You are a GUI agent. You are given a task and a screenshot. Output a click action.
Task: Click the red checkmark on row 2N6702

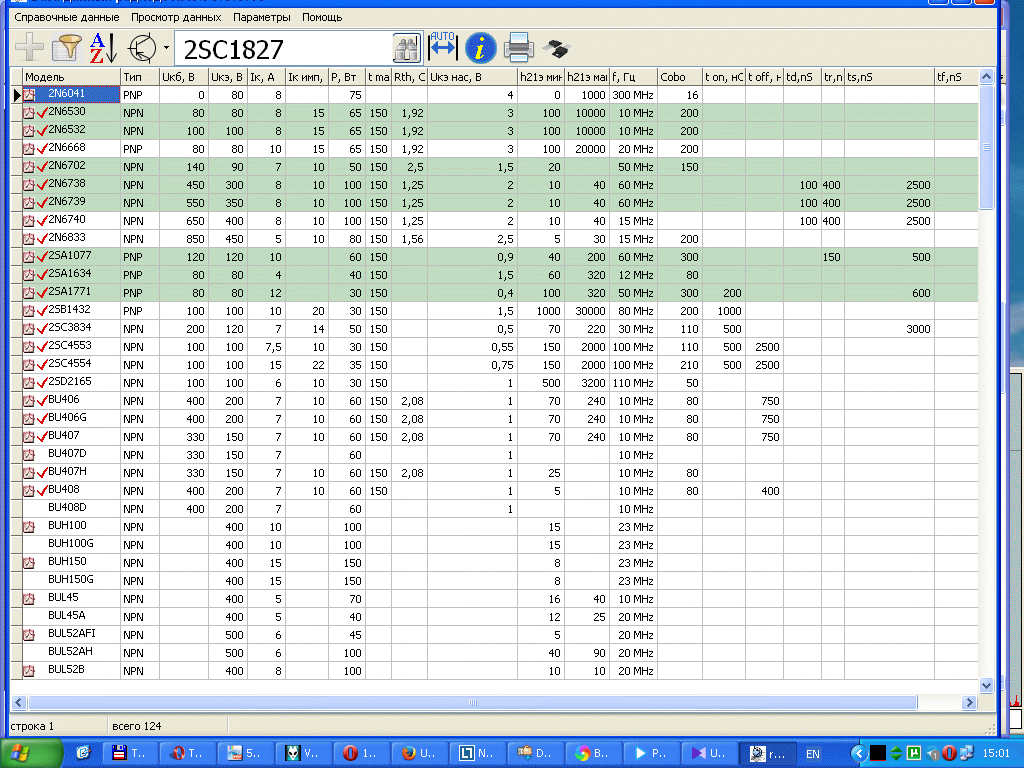(42, 167)
